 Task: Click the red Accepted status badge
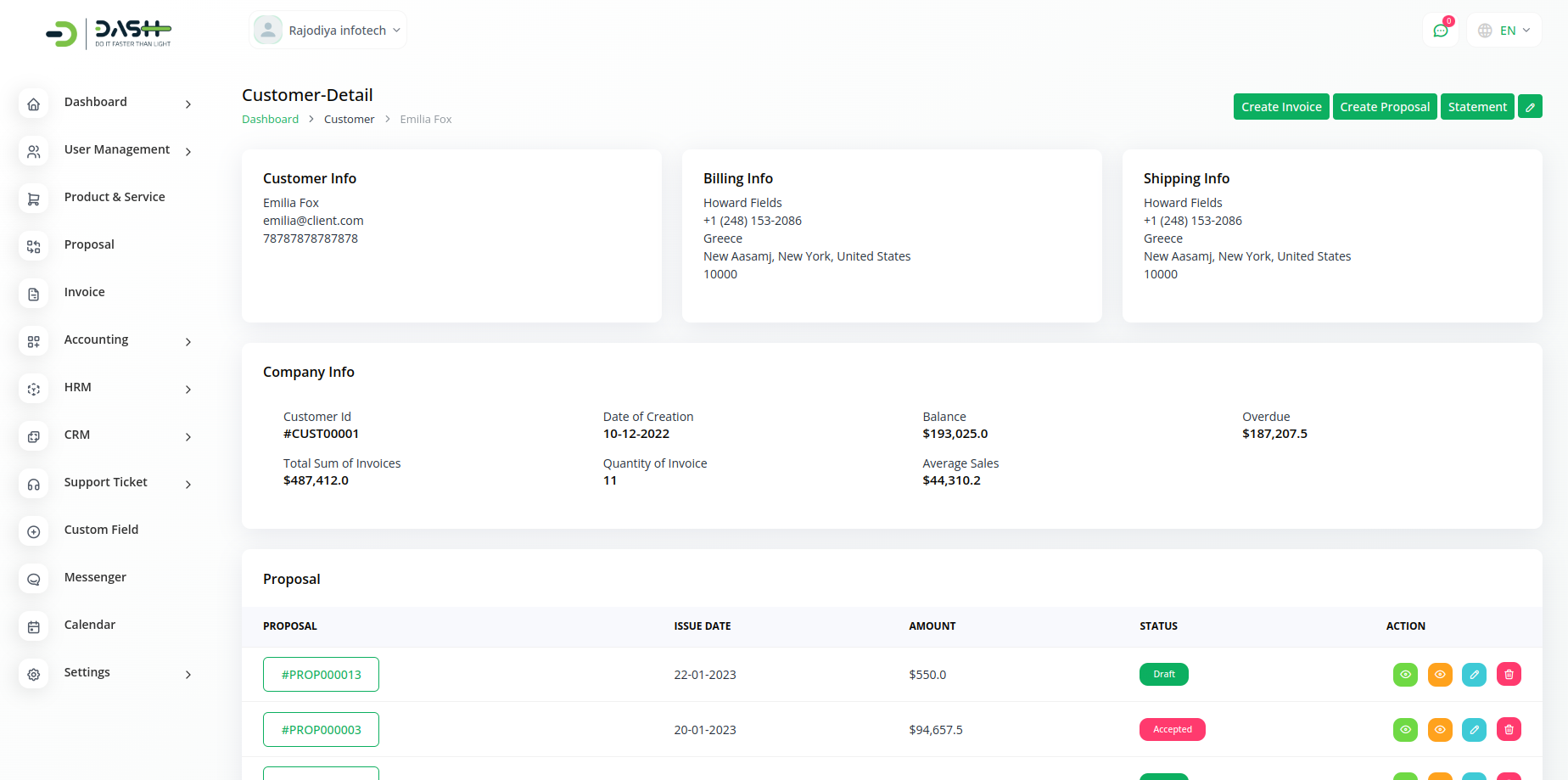click(x=1172, y=730)
